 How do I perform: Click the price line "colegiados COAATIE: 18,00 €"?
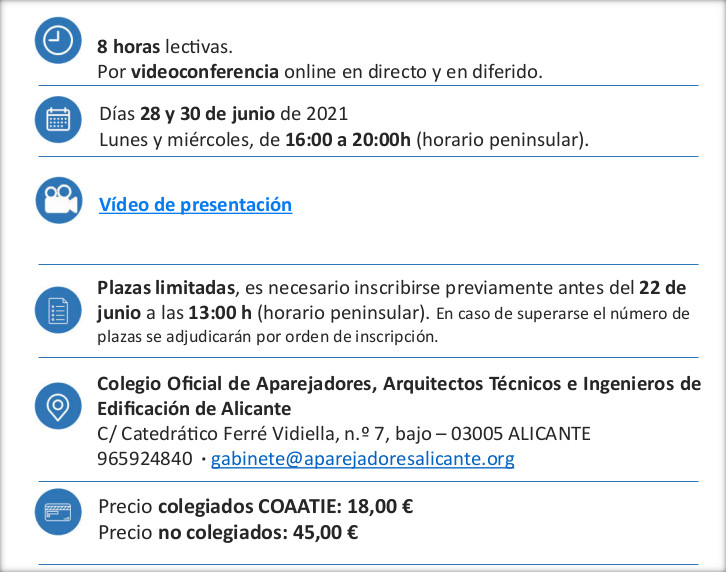pyautogui.click(x=285, y=507)
